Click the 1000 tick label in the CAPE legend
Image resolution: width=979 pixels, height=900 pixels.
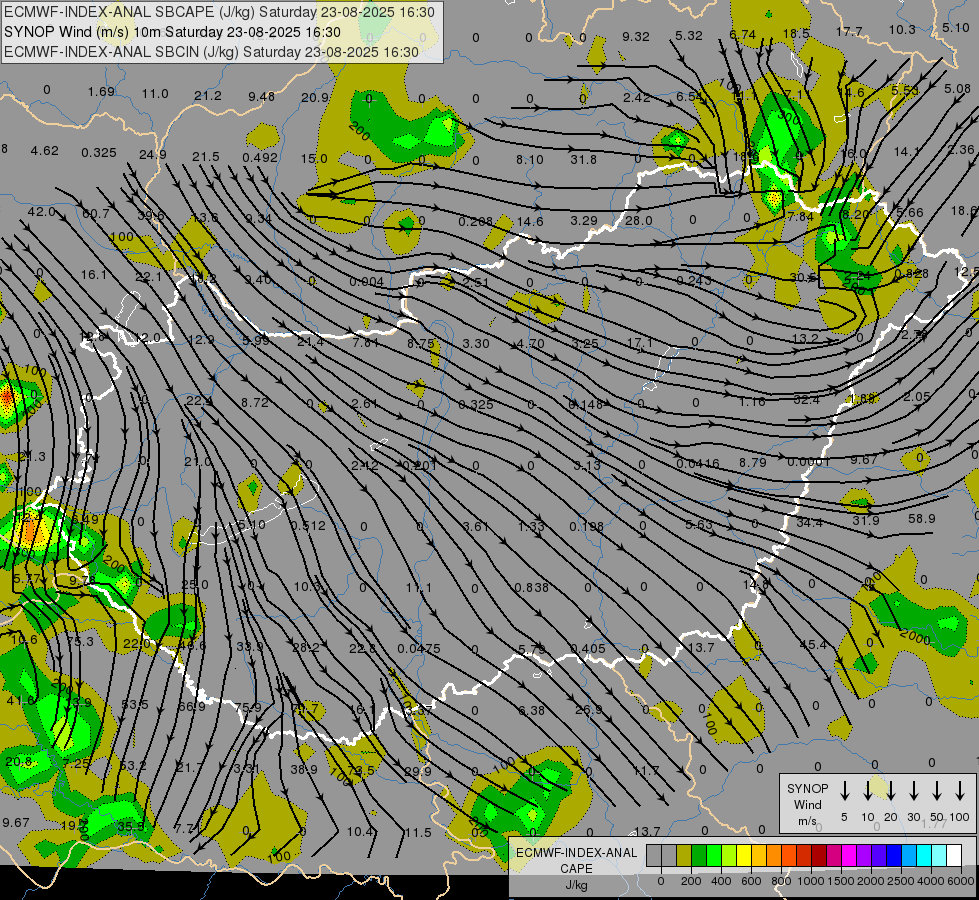click(x=810, y=881)
